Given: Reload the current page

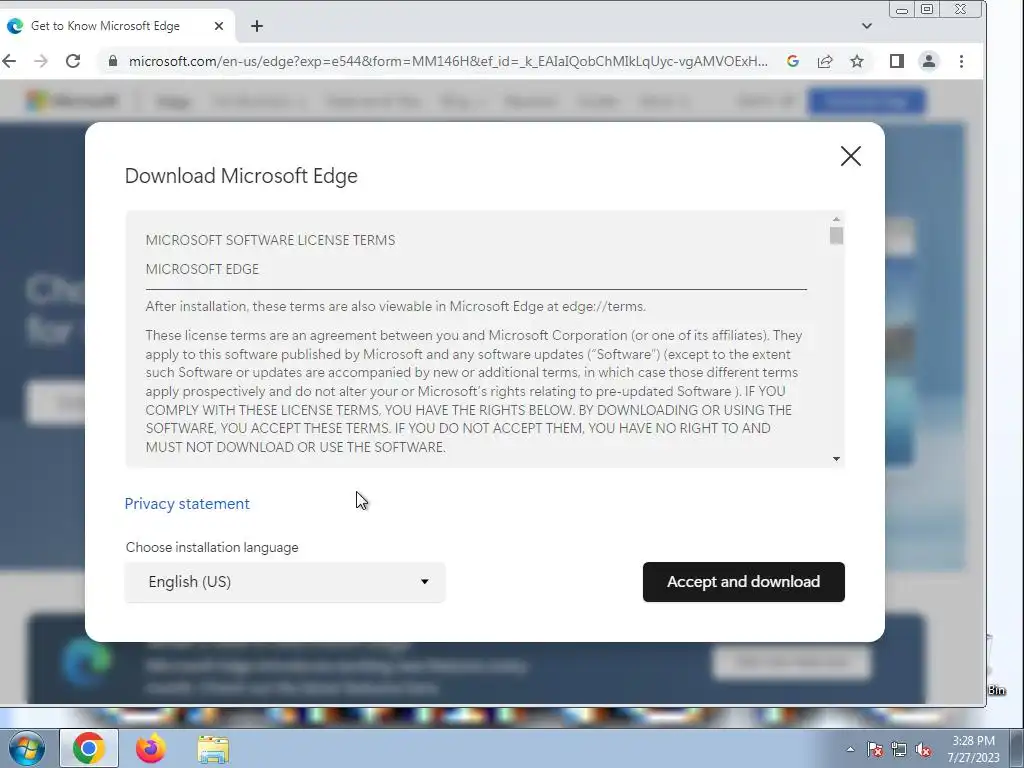Looking at the screenshot, I should click(x=73, y=61).
